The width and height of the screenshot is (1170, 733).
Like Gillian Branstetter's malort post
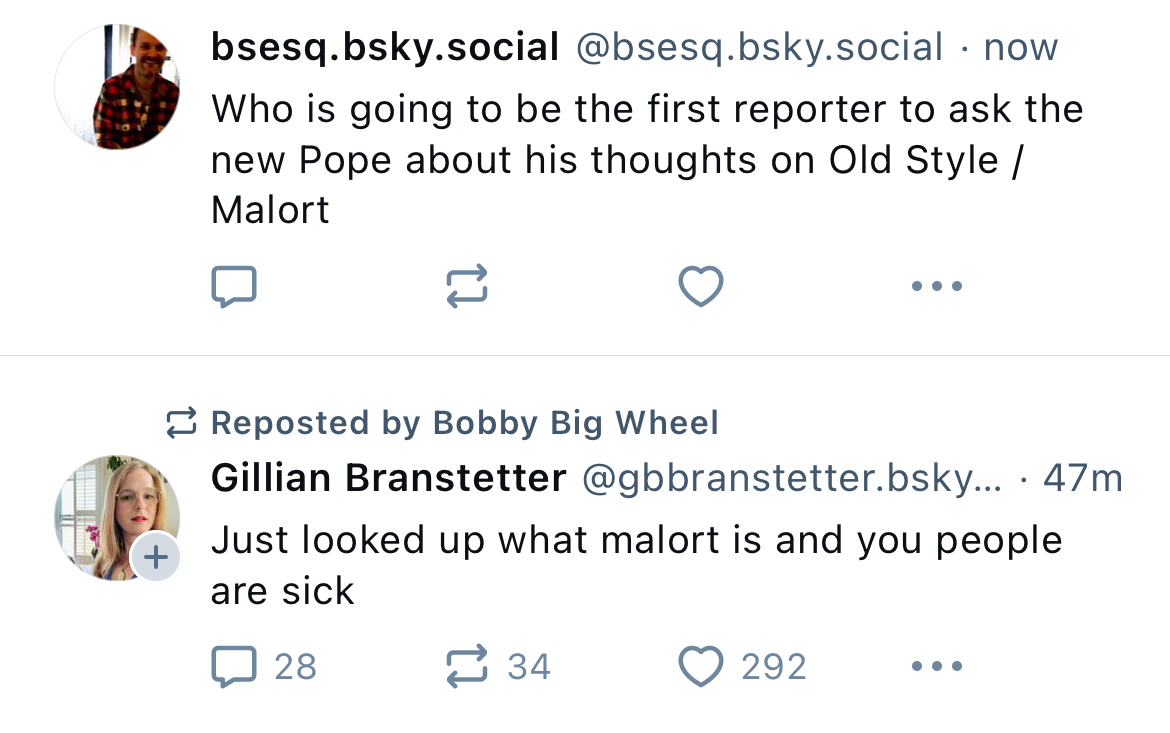[x=700, y=667]
